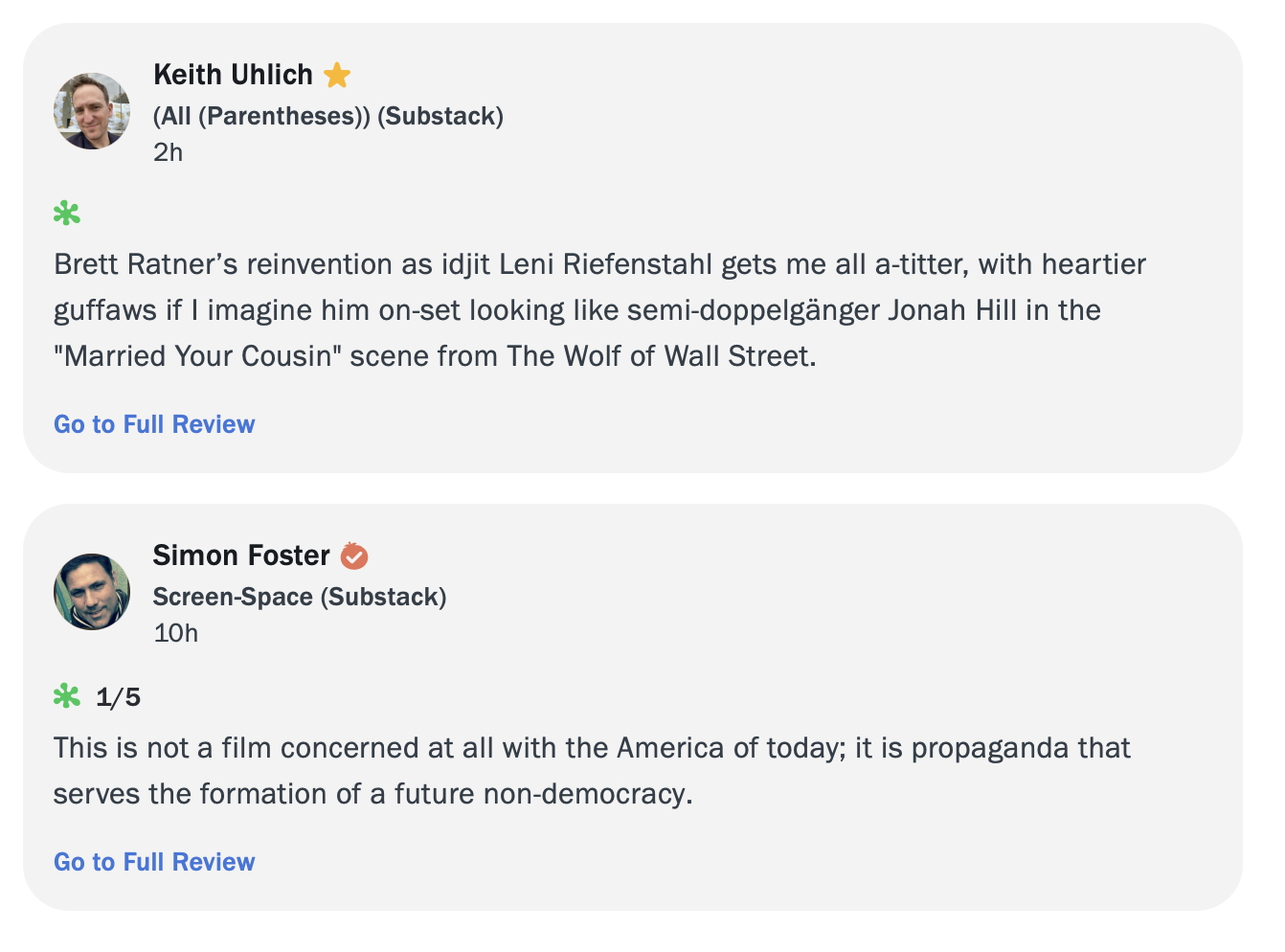Open Simon Foster's profile photo
The image size is (1285, 952).
point(92,592)
